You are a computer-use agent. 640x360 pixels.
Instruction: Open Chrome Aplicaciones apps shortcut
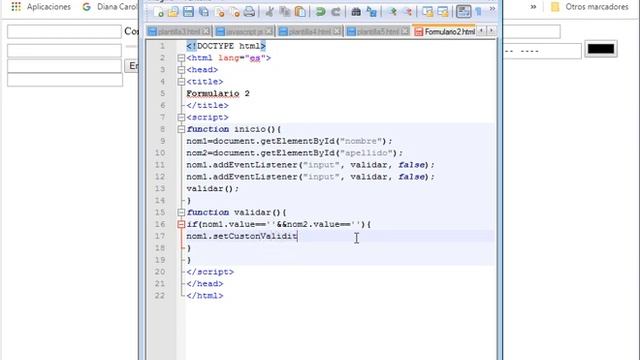pyautogui.click(x=41, y=7)
